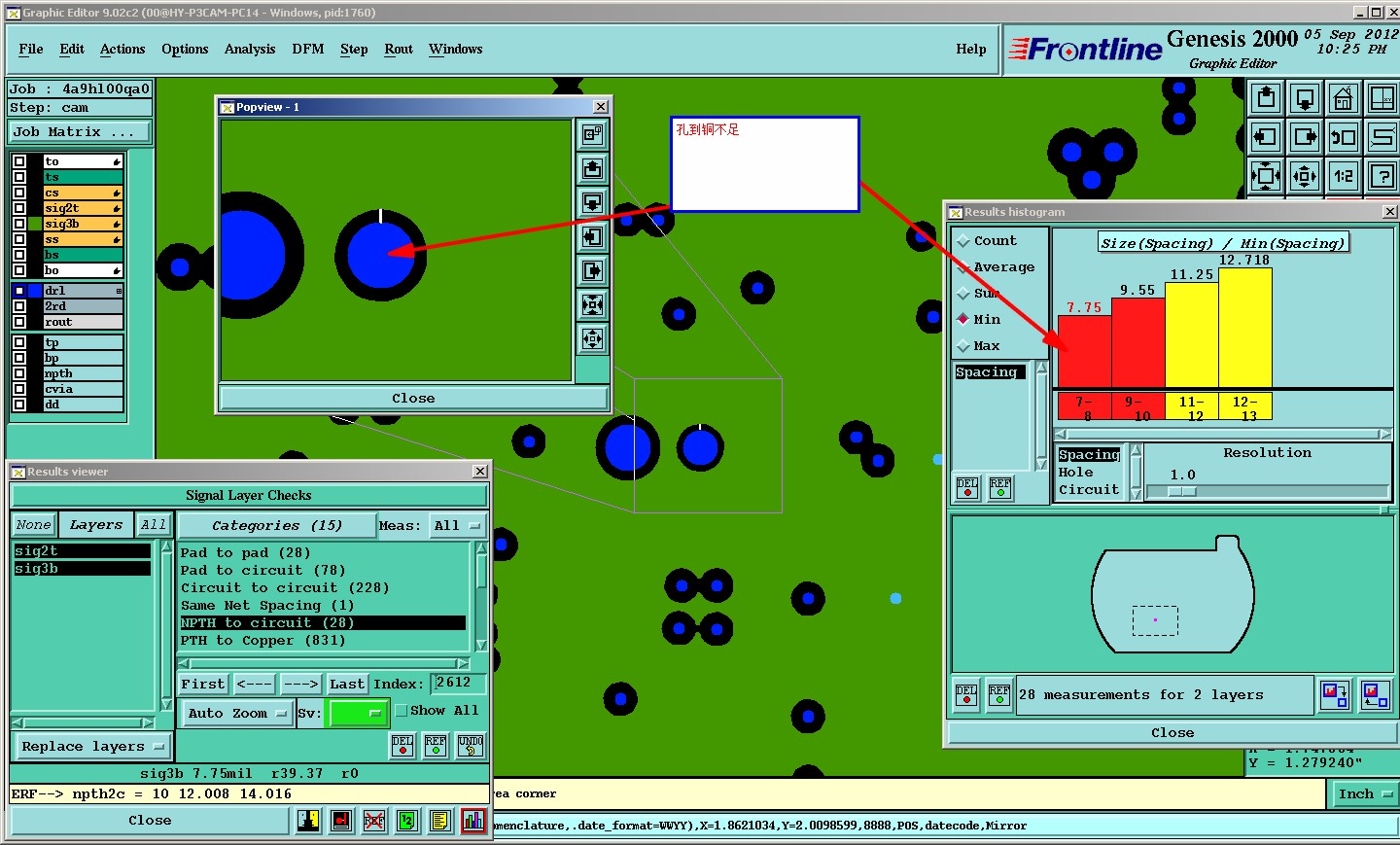Click the pan up icon in main toolbar

(x=1266, y=98)
